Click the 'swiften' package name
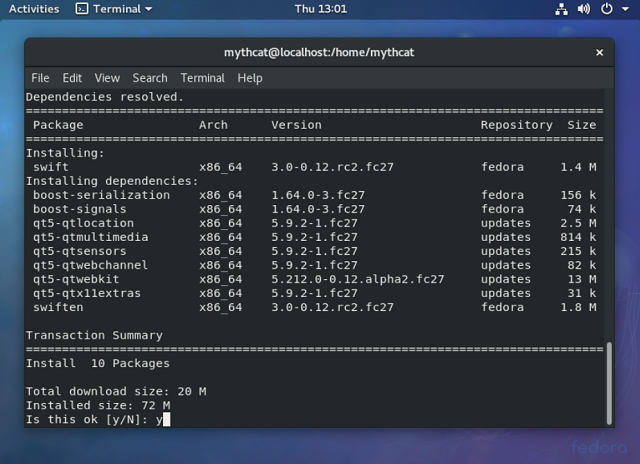Screen dimensions: 640x464 (58, 307)
